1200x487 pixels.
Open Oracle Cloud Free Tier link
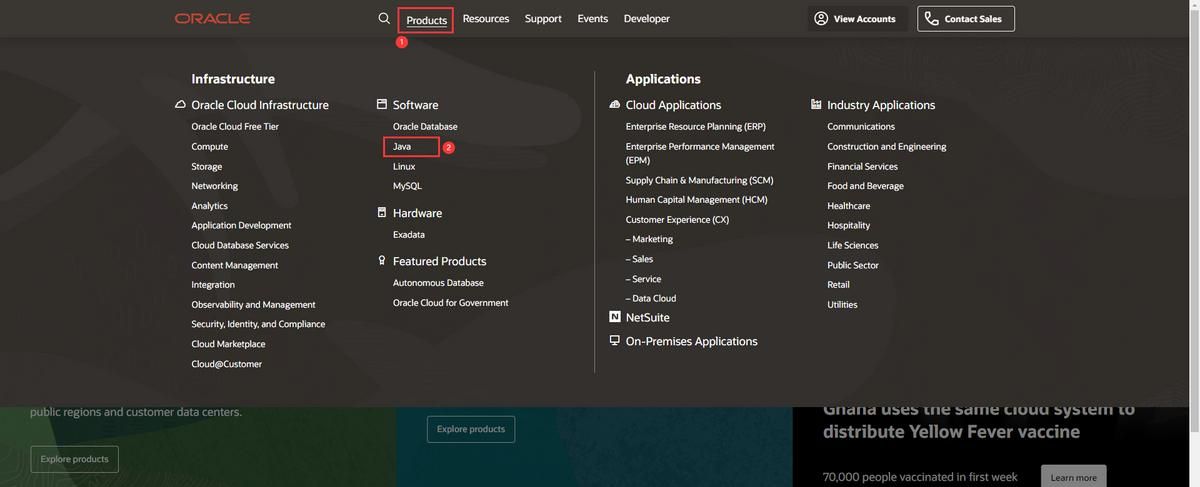pyautogui.click(x=235, y=127)
